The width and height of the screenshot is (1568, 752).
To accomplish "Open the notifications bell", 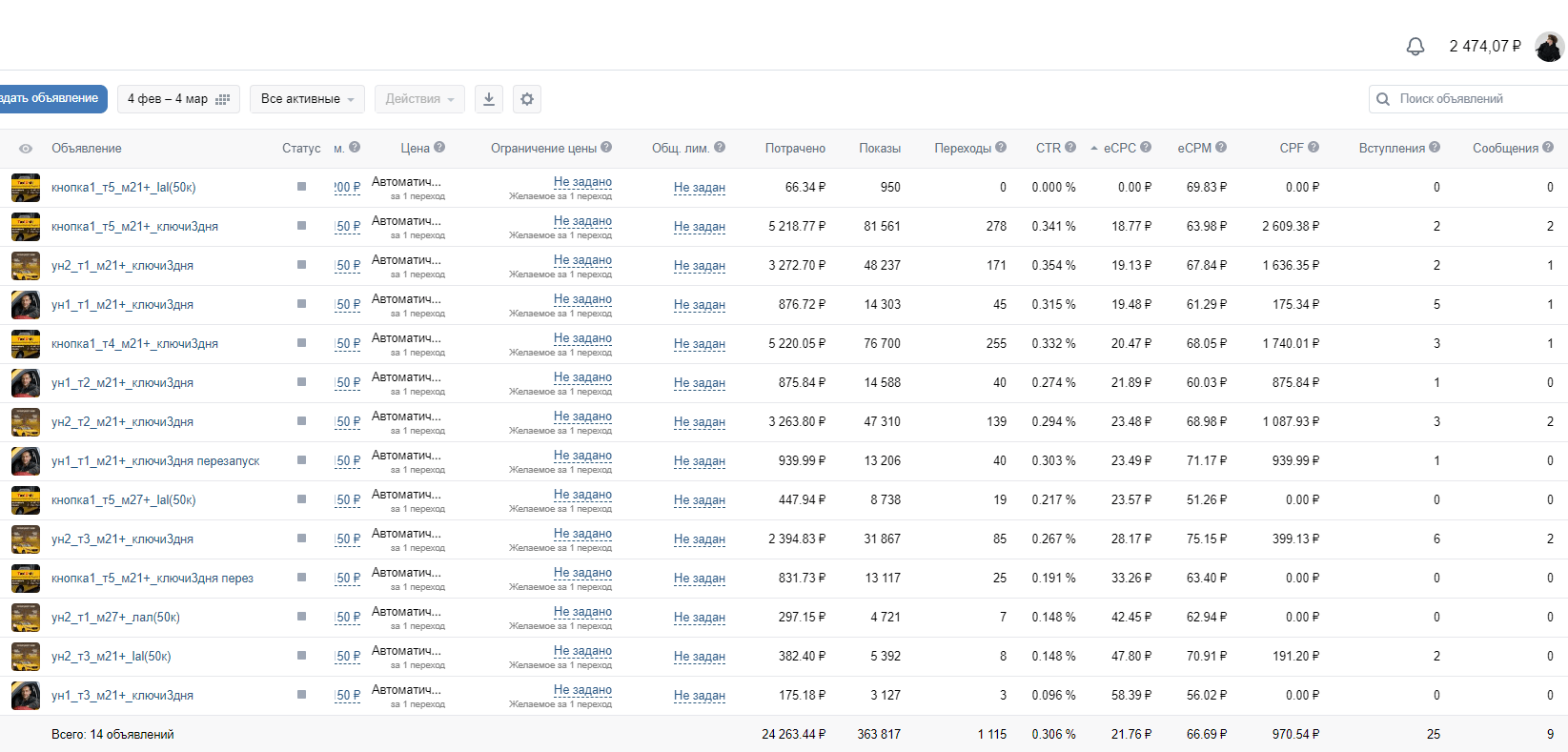I will coord(1415,47).
